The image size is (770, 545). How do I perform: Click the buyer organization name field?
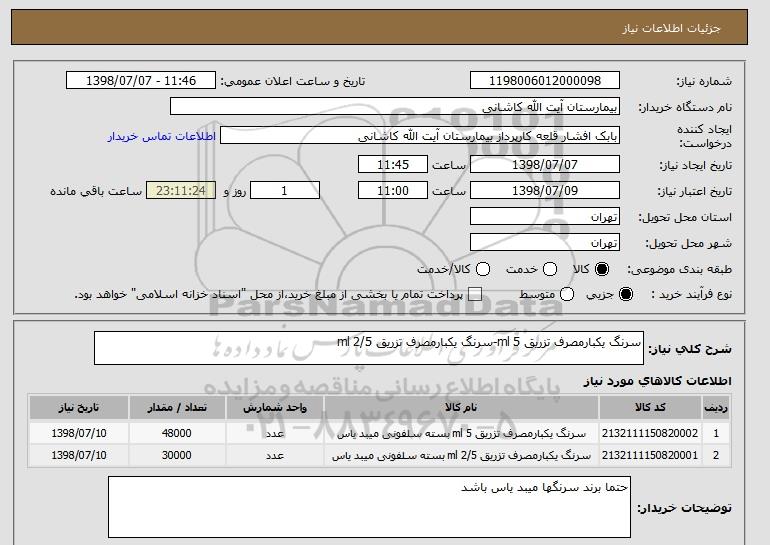pos(395,107)
